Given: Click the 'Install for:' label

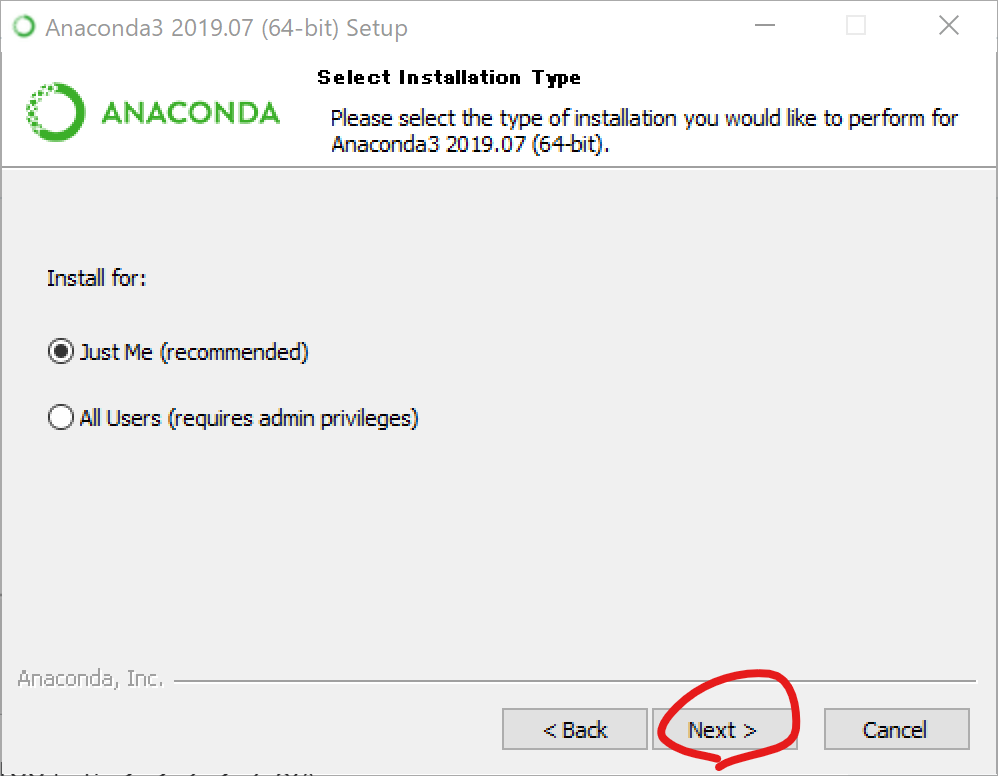Looking at the screenshot, I should pyautogui.click(x=96, y=278).
